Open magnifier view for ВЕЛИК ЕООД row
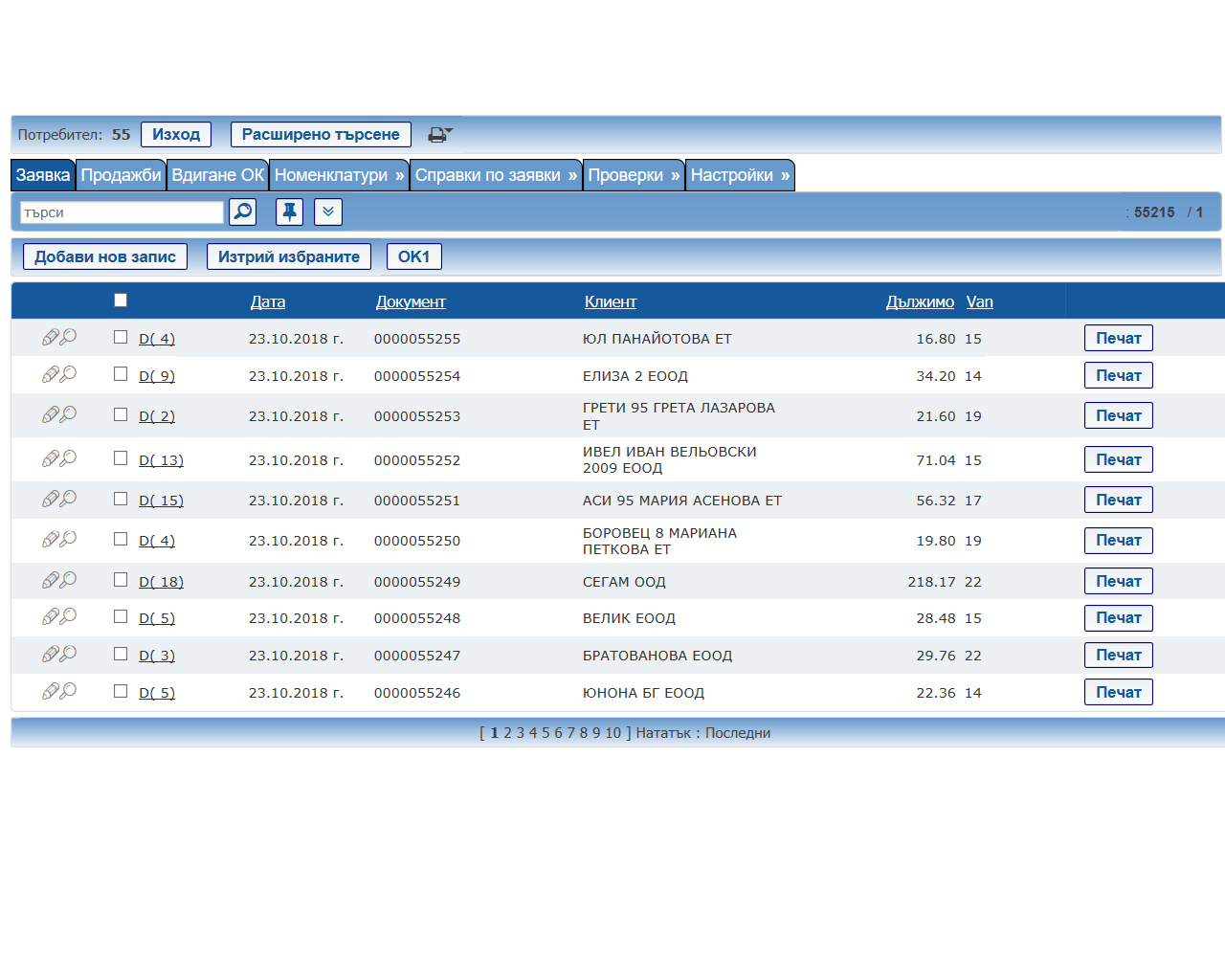The image size is (1225, 980). [69, 617]
